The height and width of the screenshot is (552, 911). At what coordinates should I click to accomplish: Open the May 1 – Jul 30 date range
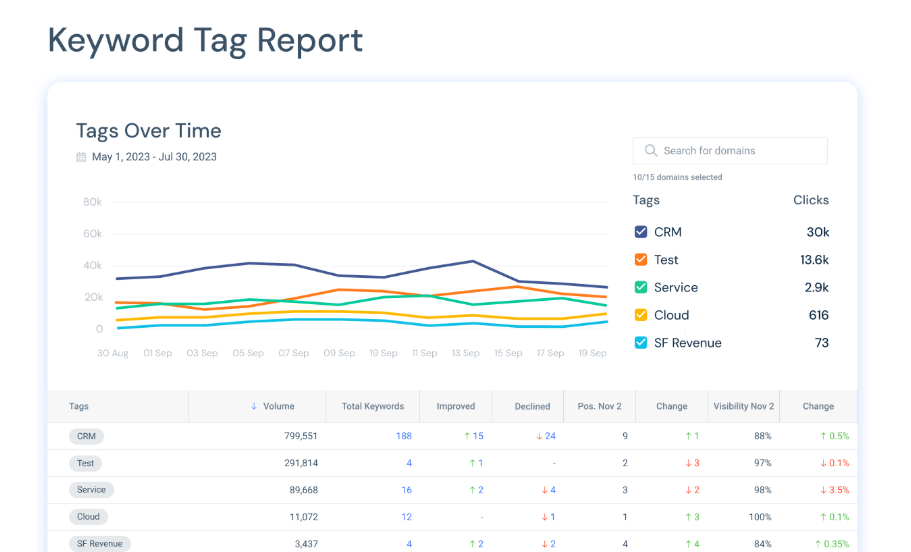(154, 157)
